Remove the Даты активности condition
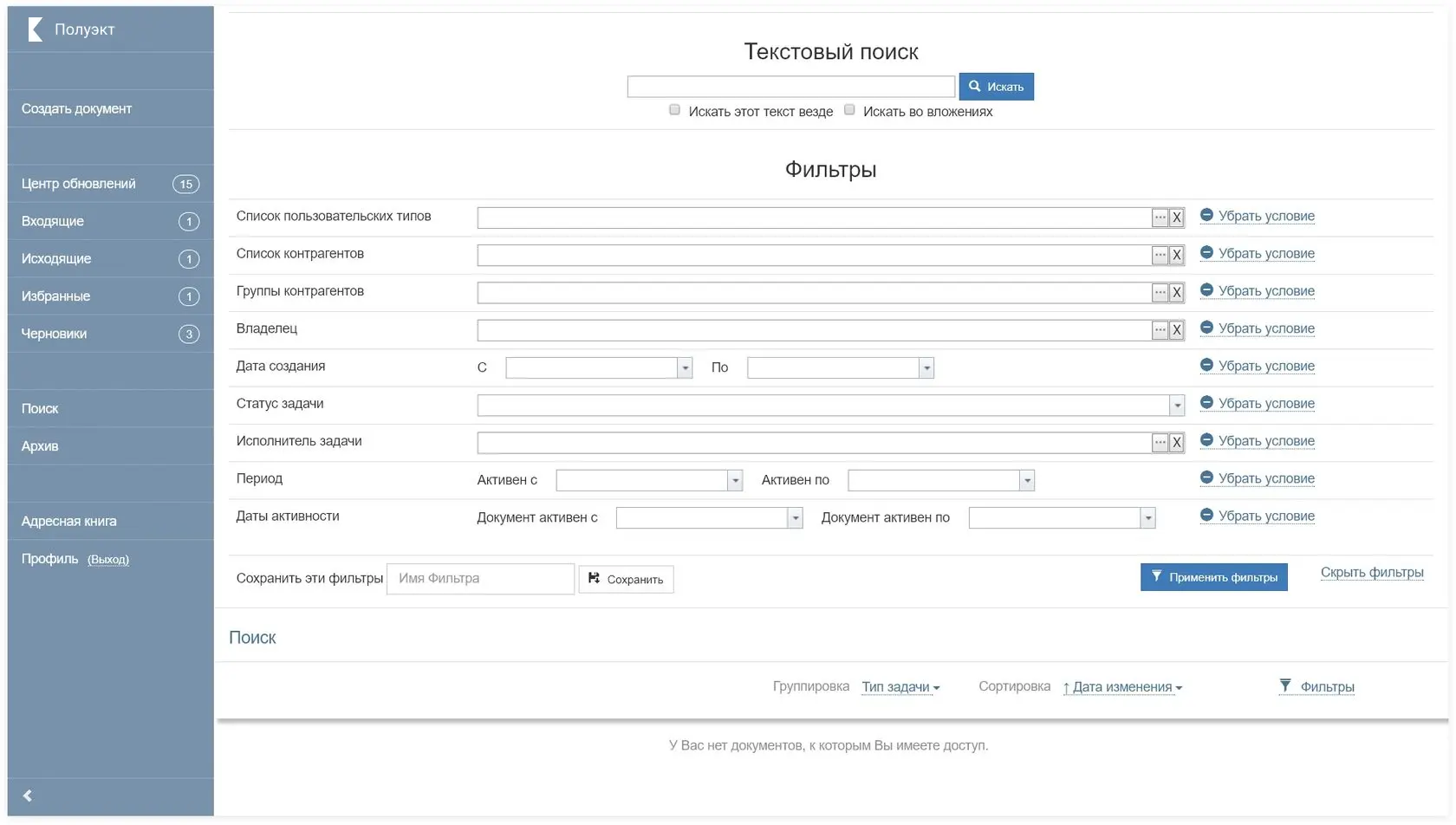Screen dimensions: 1456x825 pos(1258,516)
